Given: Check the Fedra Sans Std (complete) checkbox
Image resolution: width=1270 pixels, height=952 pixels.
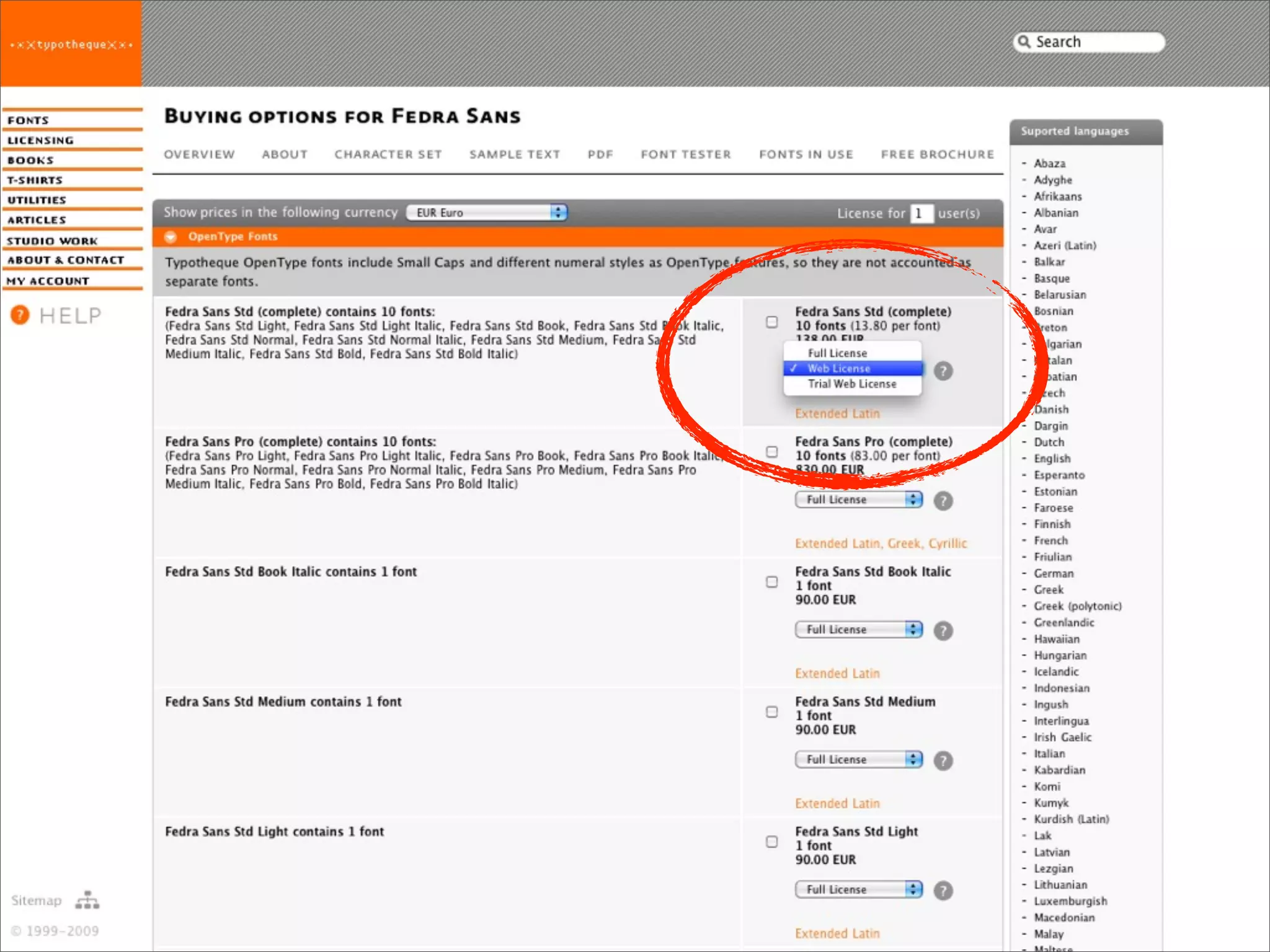Looking at the screenshot, I should click(771, 322).
